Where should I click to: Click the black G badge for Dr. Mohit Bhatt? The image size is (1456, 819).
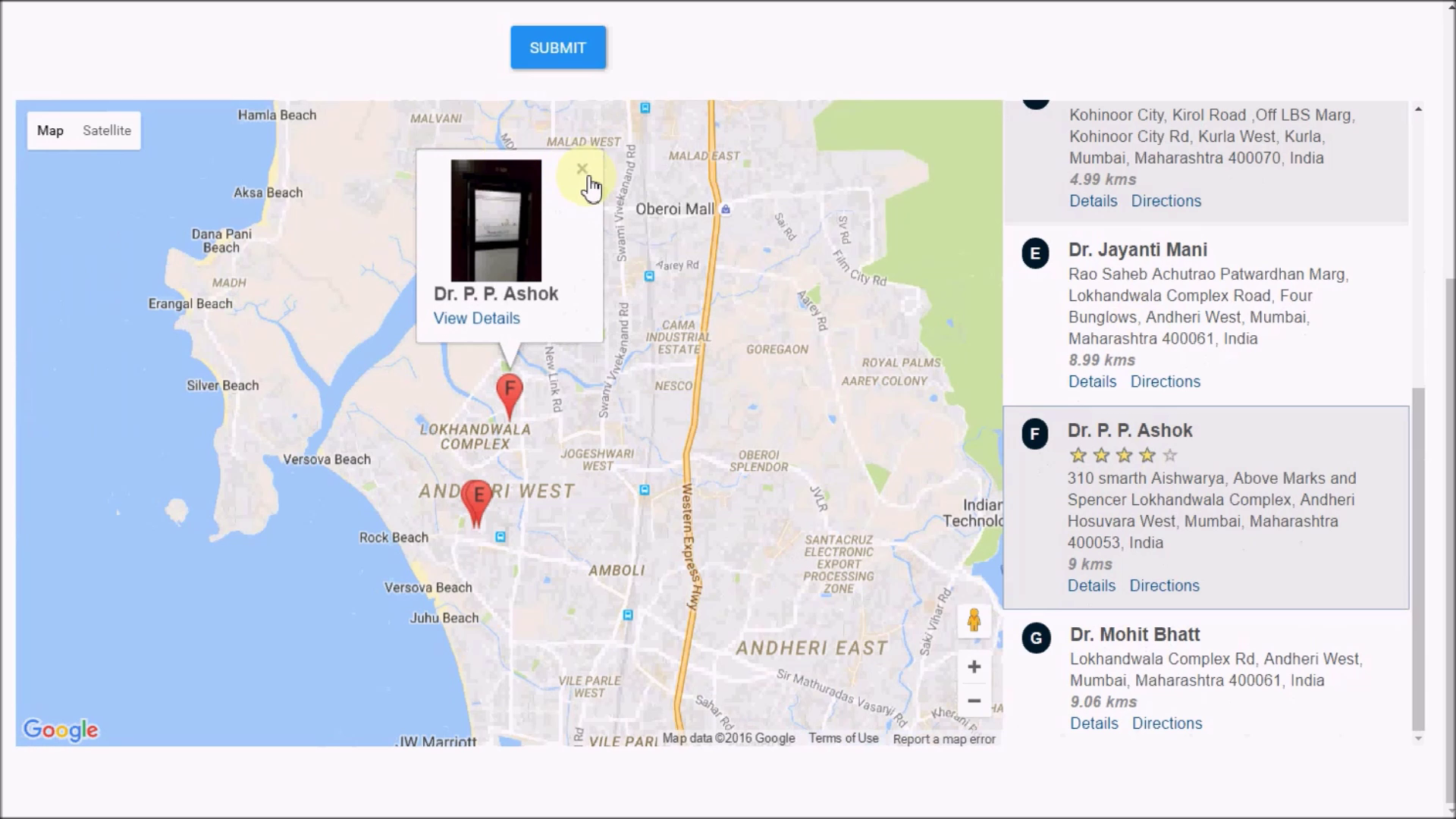(1036, 639)
